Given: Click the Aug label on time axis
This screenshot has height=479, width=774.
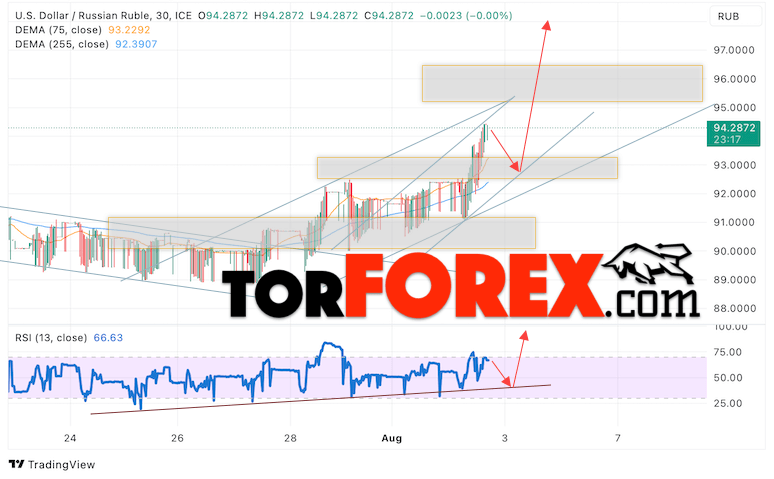Looking at the screenshot, I should pos(392,438).
